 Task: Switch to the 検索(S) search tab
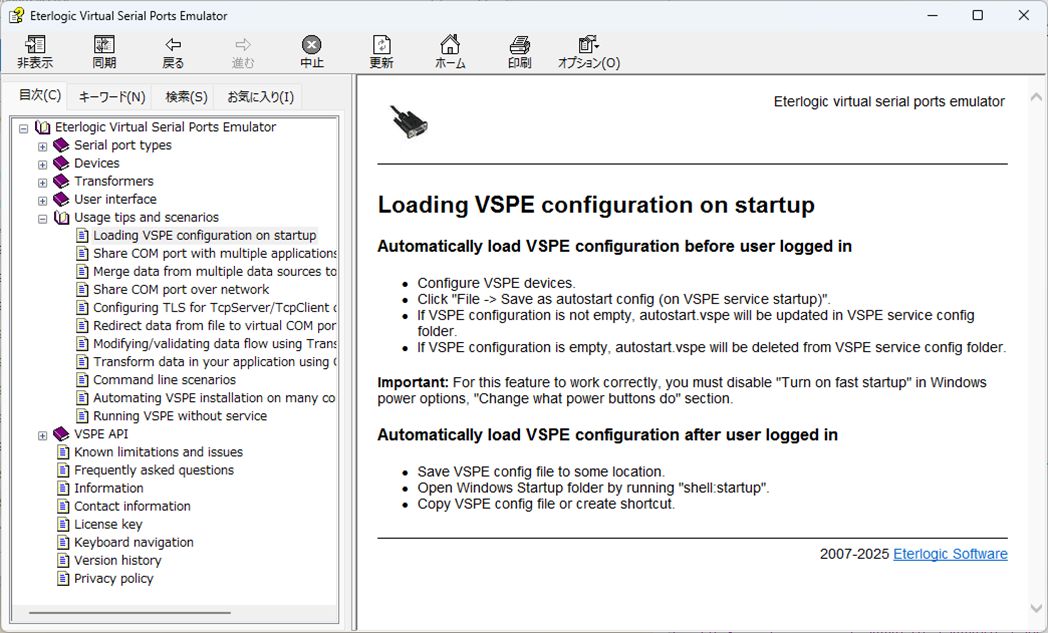pos(186,97)
